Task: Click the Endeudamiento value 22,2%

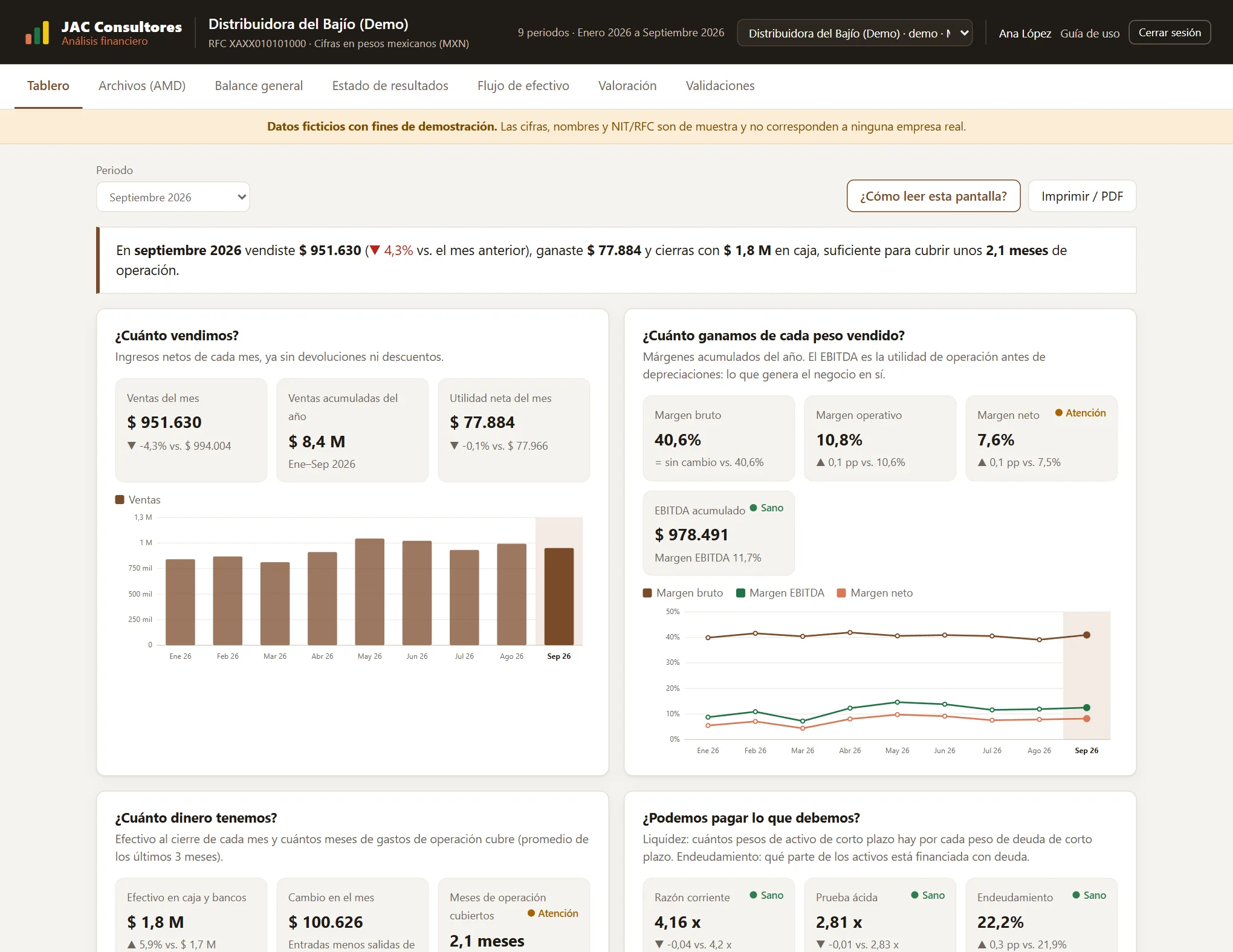Action: pos(1000,922)
